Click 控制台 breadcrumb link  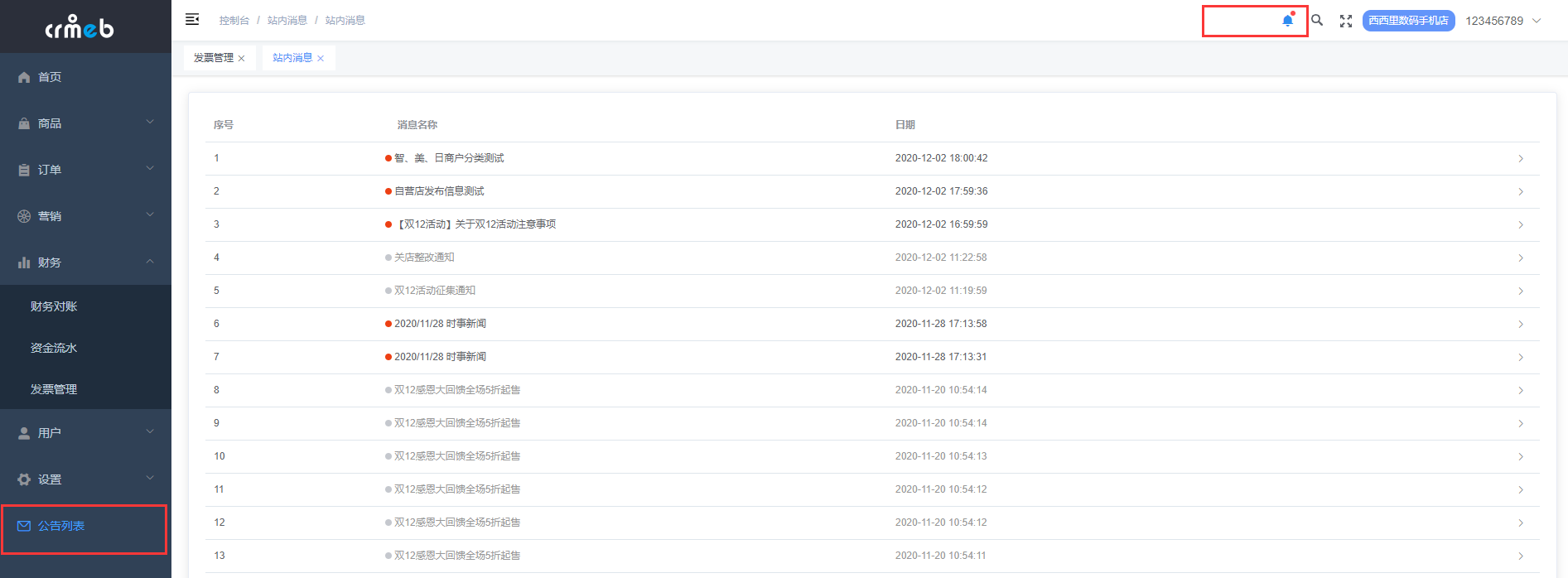234,21
